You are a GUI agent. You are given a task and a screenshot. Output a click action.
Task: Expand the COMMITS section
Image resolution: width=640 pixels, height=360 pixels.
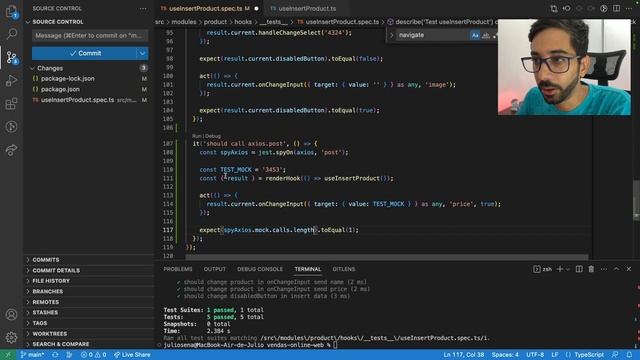tap(46, 260)
